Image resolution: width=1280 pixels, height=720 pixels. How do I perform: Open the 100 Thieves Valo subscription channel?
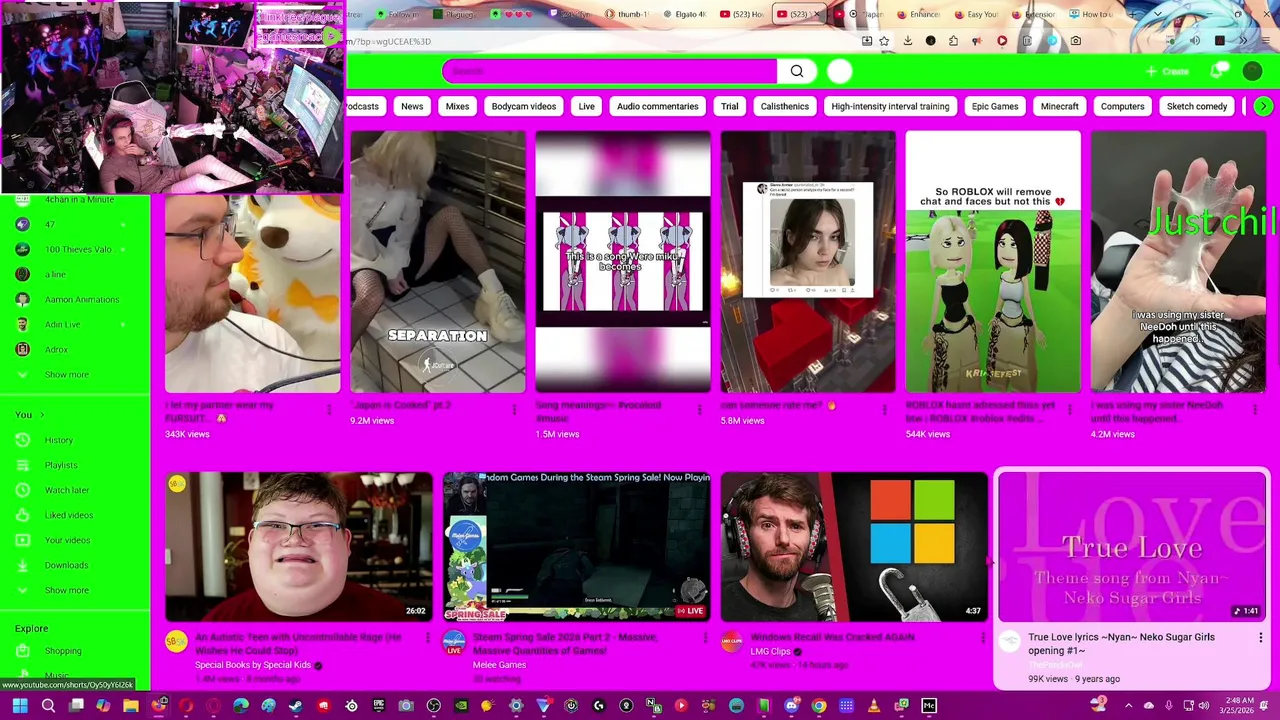click(x=78, y=249)
